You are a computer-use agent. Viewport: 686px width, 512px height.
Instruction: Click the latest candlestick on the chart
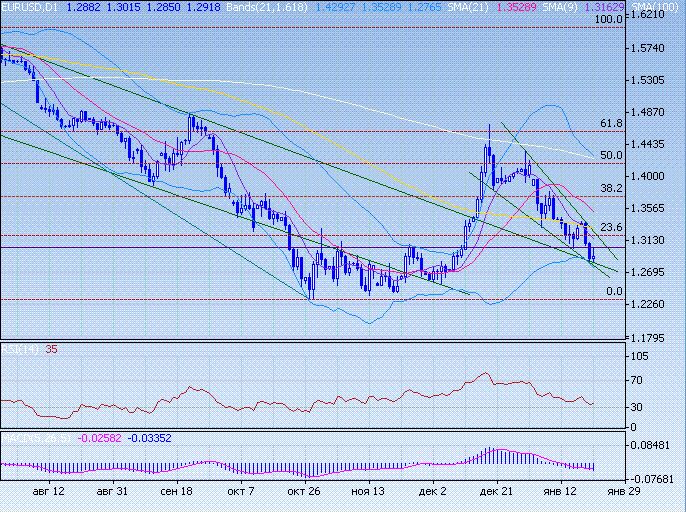pyautogui.click(x=593, y=255)
